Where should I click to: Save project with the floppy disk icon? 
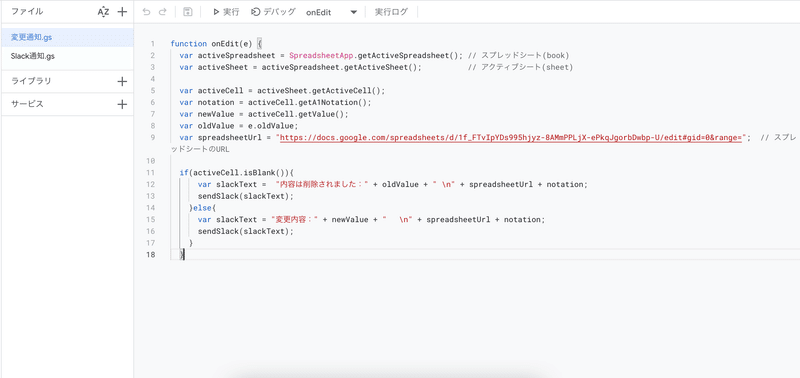(x=188, y=12)
